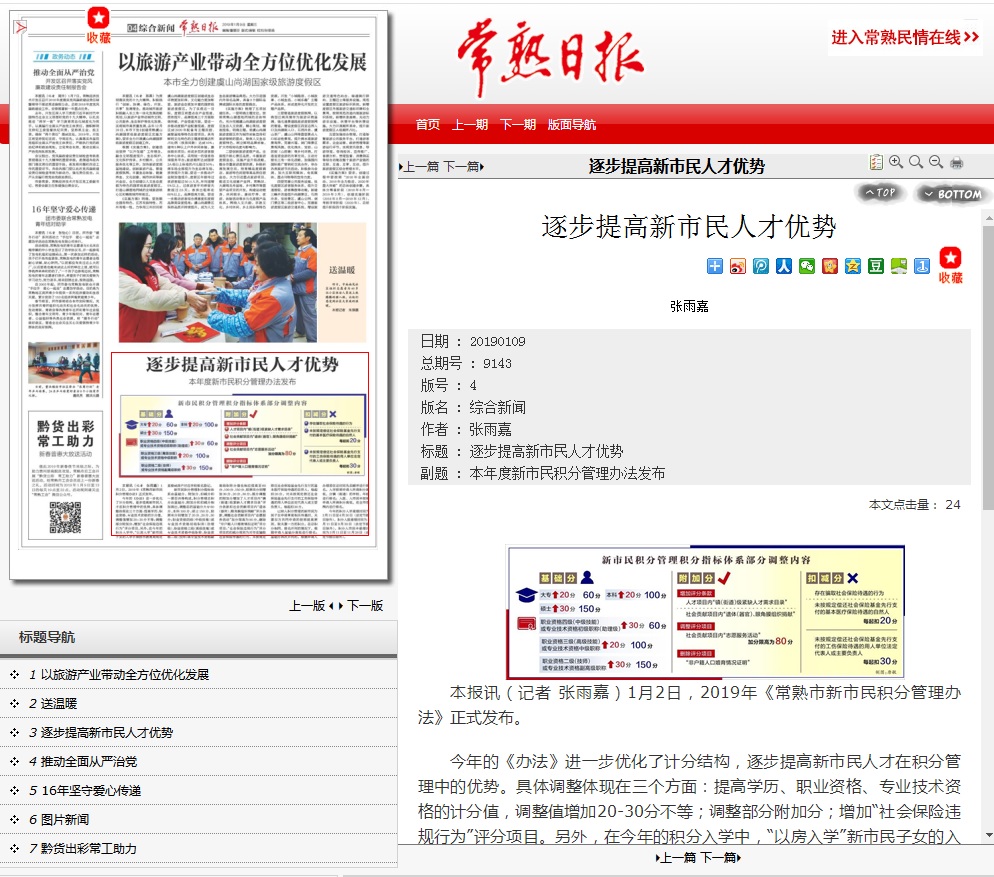The height and width of the screenshot is (877, 994).
Task: Select 下一期 in the red navigation bar
Action: click(x=518, y=124)
